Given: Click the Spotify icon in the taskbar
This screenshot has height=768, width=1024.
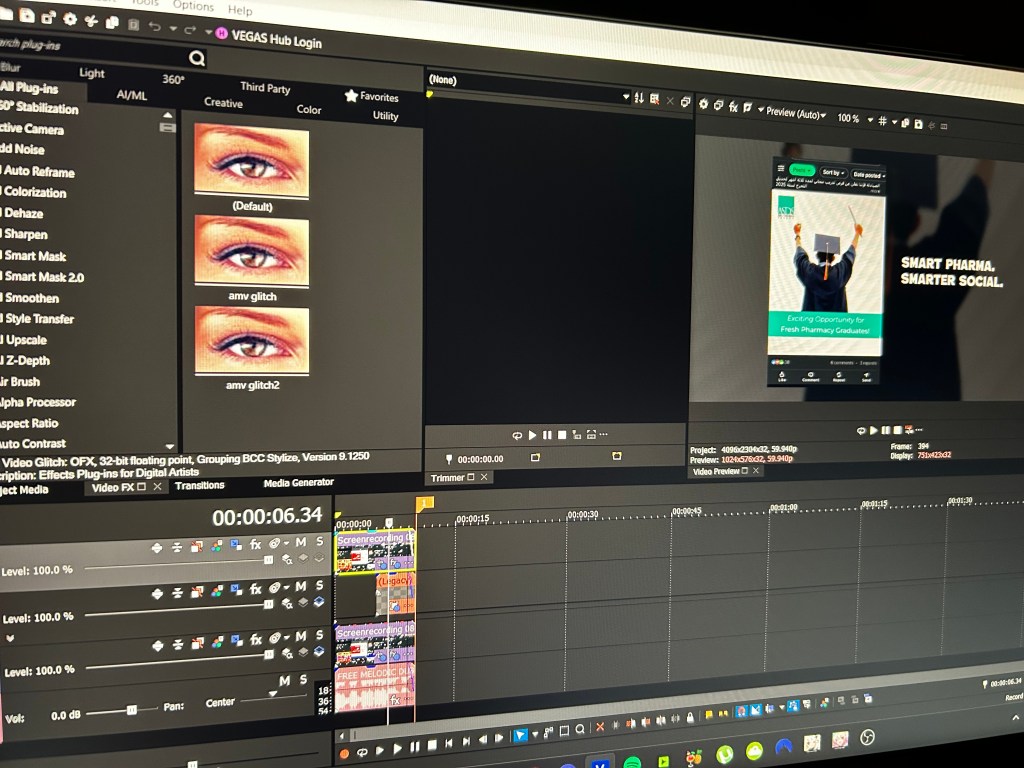Looking at the screenshot, I should tap(632, 762).
